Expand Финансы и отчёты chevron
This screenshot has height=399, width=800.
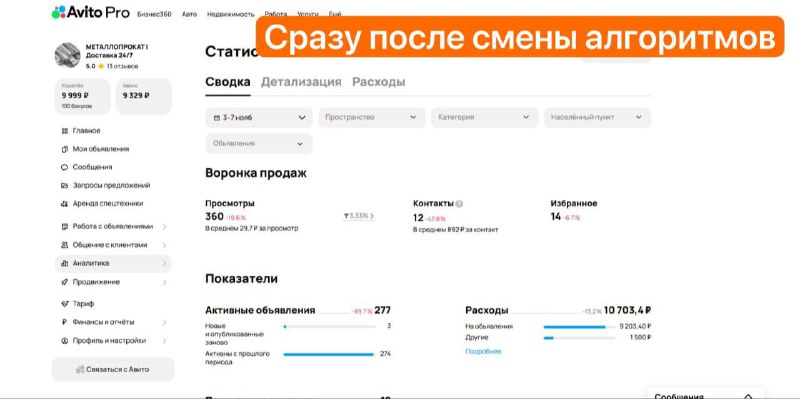coord(164,322)
